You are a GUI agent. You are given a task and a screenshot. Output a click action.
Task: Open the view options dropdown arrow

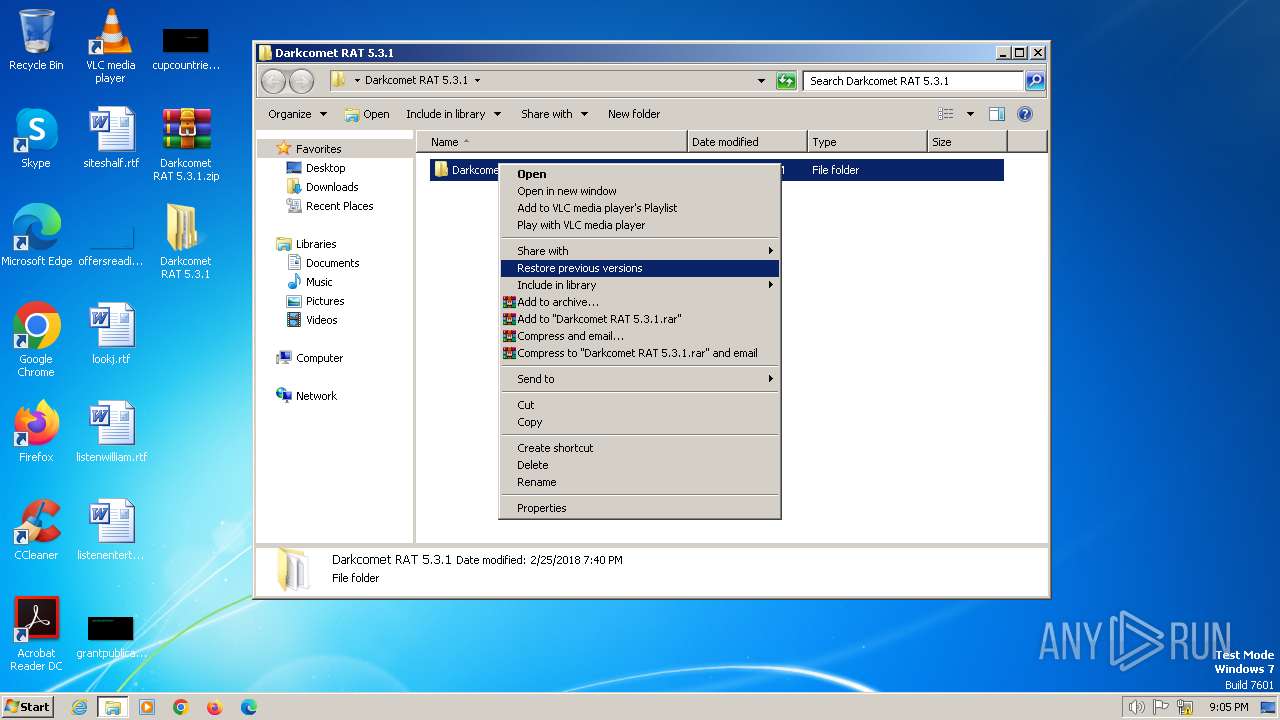point(970,114)
